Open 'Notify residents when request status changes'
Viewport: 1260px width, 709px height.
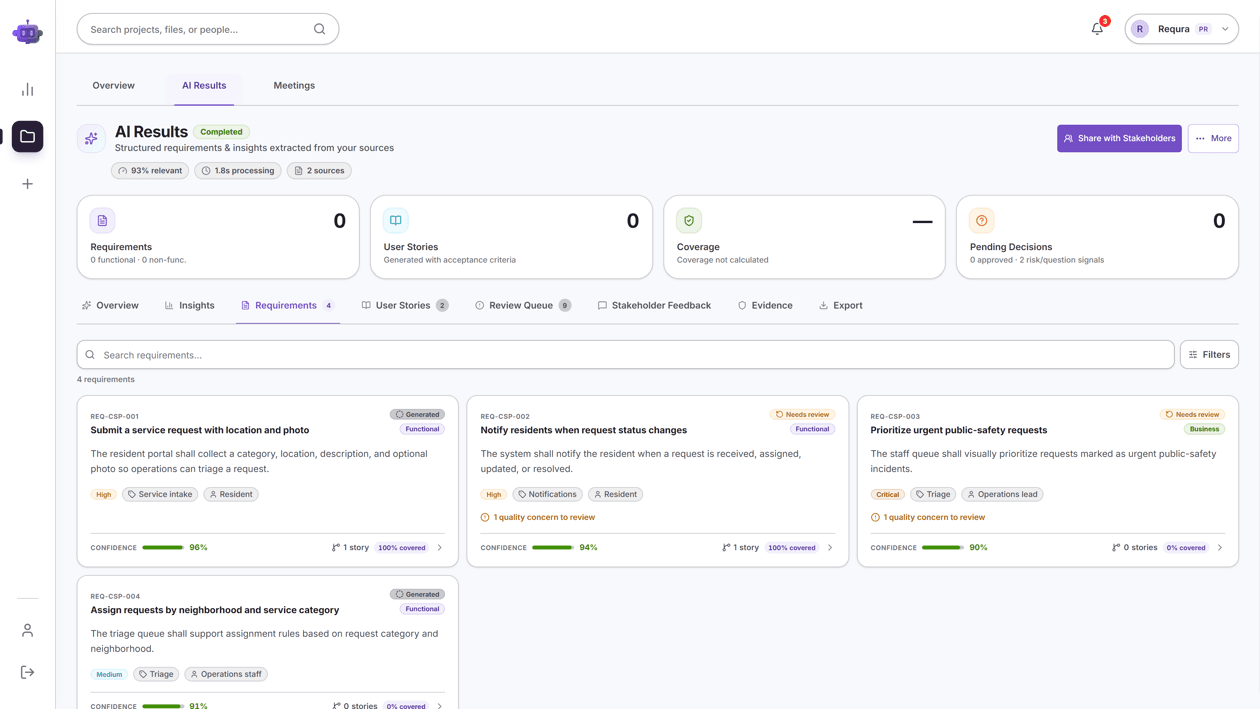click(583, 430)
